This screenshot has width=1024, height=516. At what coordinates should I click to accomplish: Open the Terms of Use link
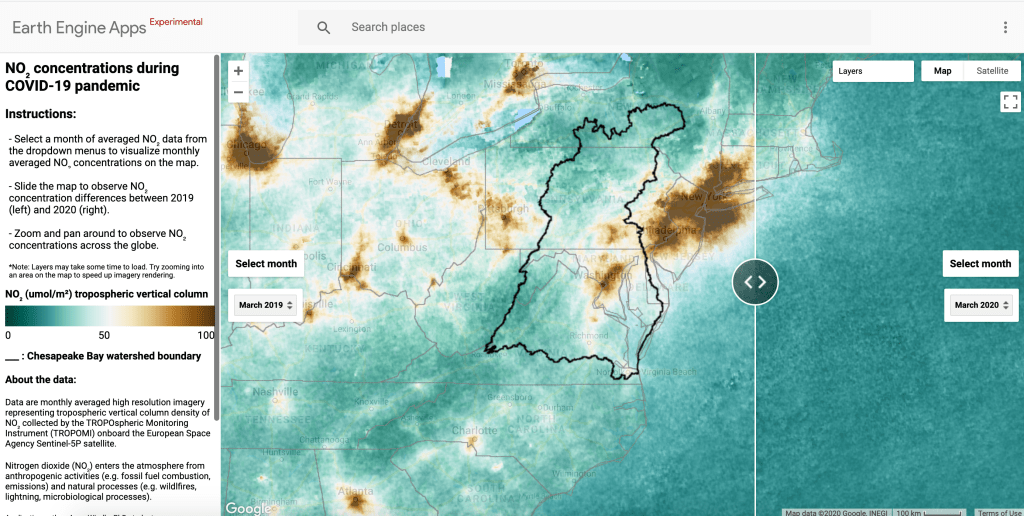999,512
